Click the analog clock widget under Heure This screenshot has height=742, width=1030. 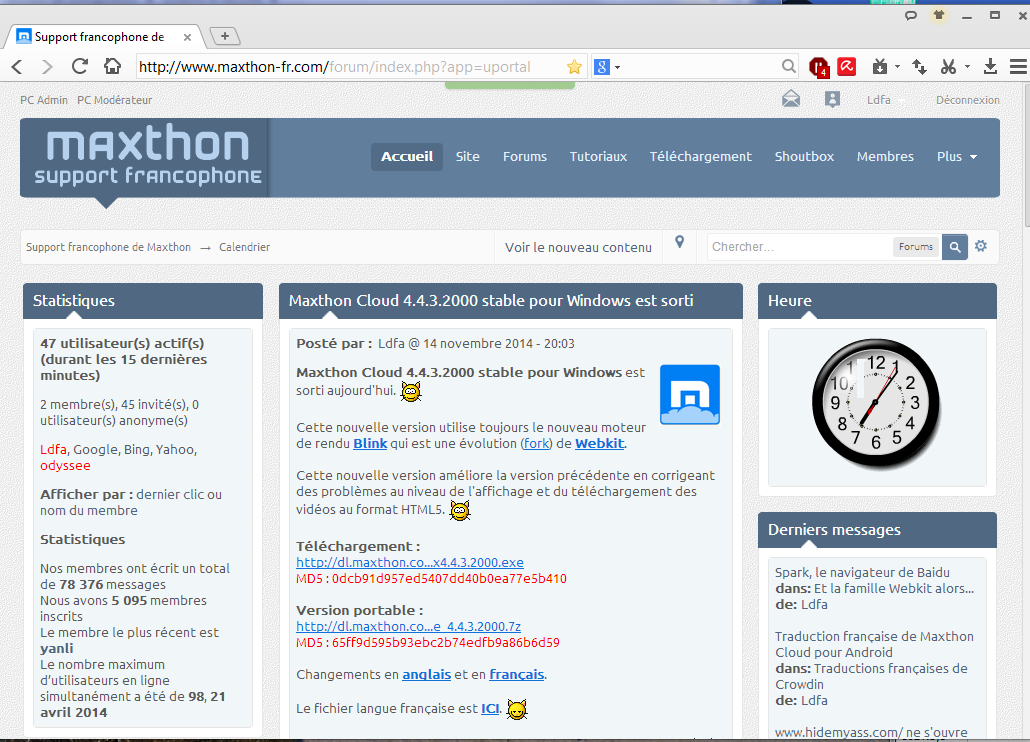coord(876,403)
